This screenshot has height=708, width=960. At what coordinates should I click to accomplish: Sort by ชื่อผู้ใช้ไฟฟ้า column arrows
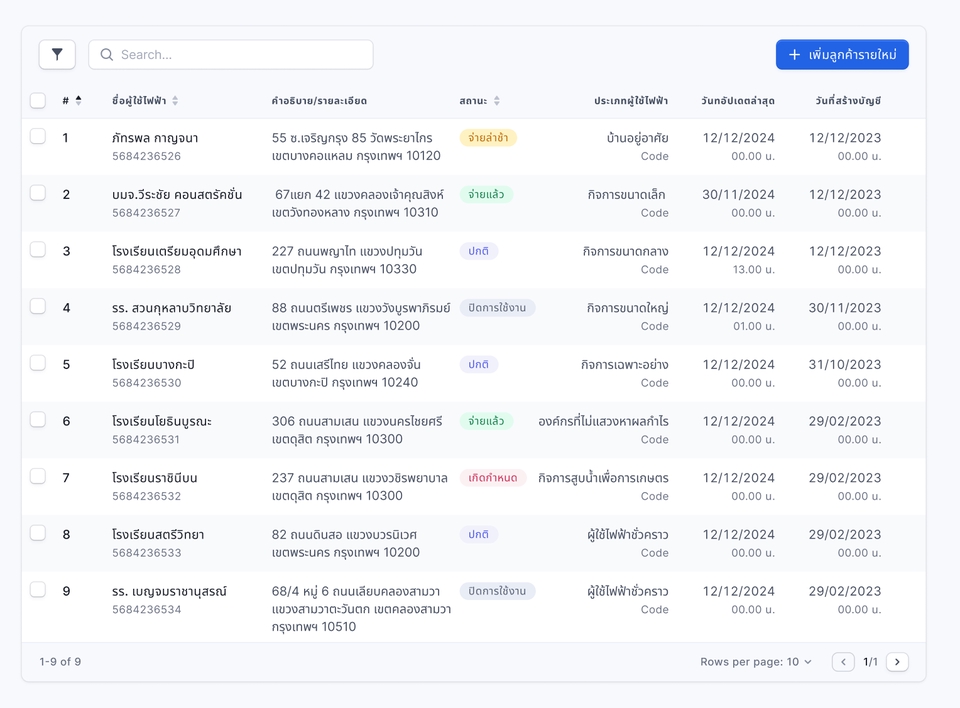coord(175,101)
